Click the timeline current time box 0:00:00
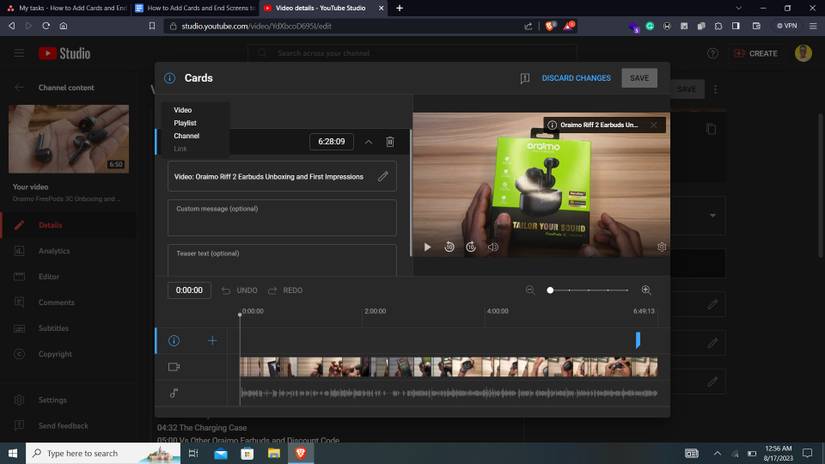825x464 pixels. (189, 290)
